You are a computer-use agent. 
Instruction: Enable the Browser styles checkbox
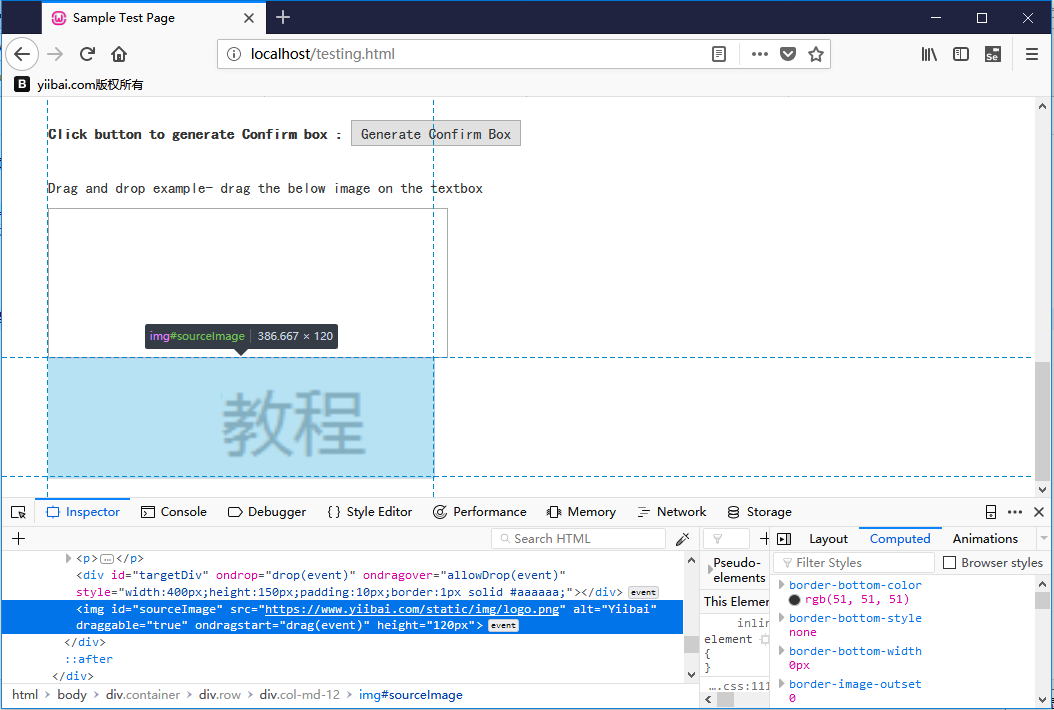pos(949,563)
